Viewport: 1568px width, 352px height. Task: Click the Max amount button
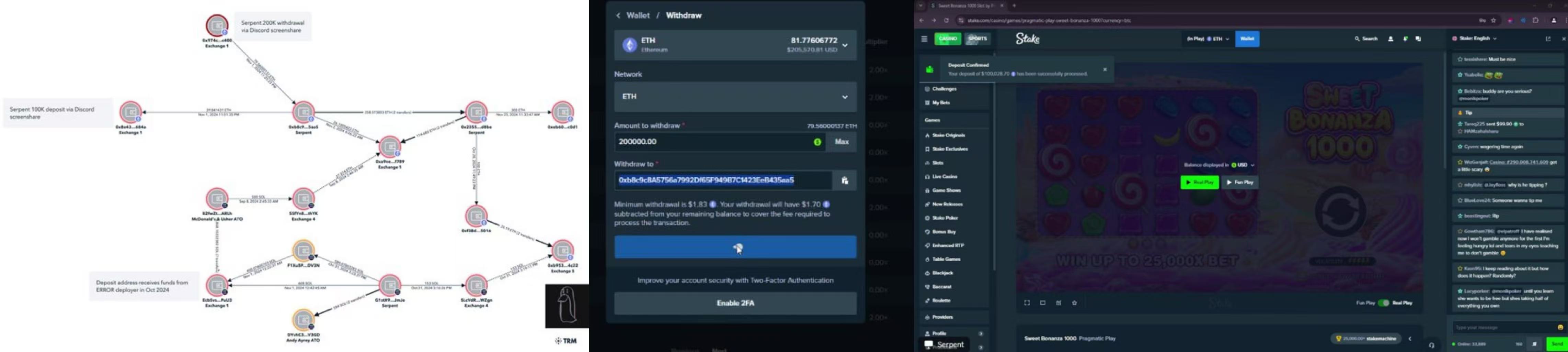pos(841,142)
